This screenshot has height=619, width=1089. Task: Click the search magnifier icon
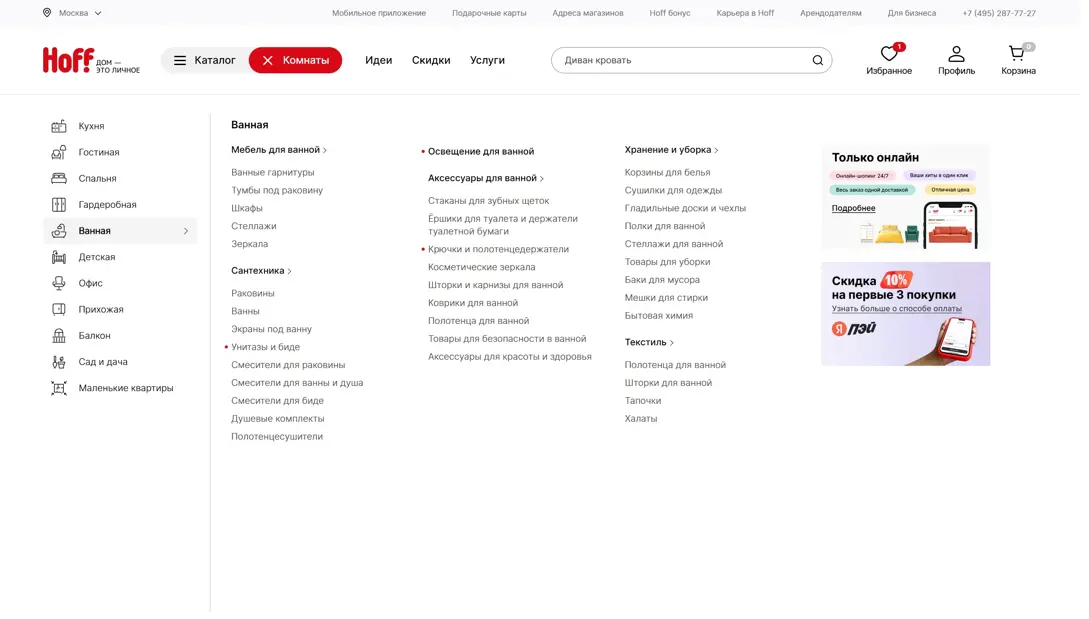pos(817,60)
